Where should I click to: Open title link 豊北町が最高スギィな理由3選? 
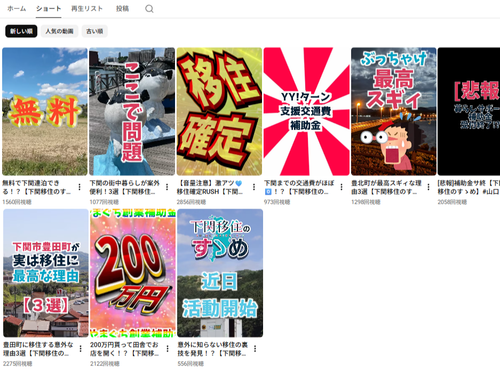pyautogui.click(x=386, y=187)
